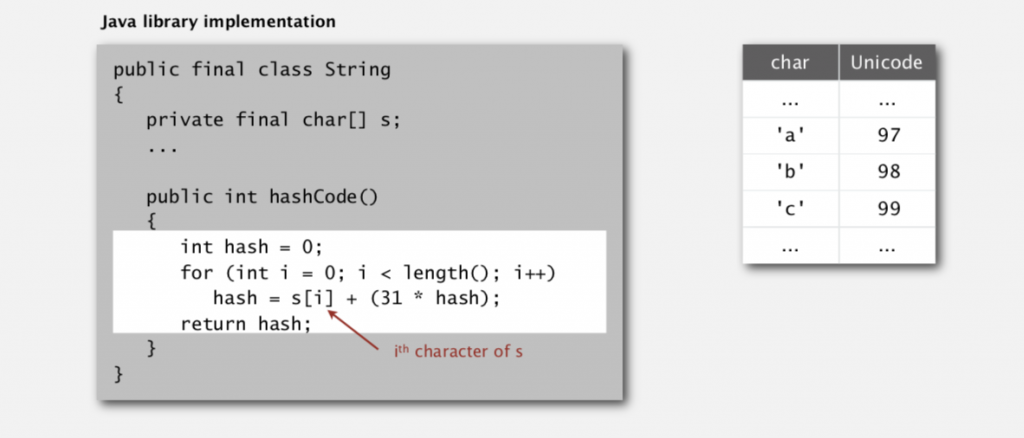The height and width of the screenshot is (438, 1024).
Task: Click the Unicode value 99 cell
Action: (x=887, y=209)
